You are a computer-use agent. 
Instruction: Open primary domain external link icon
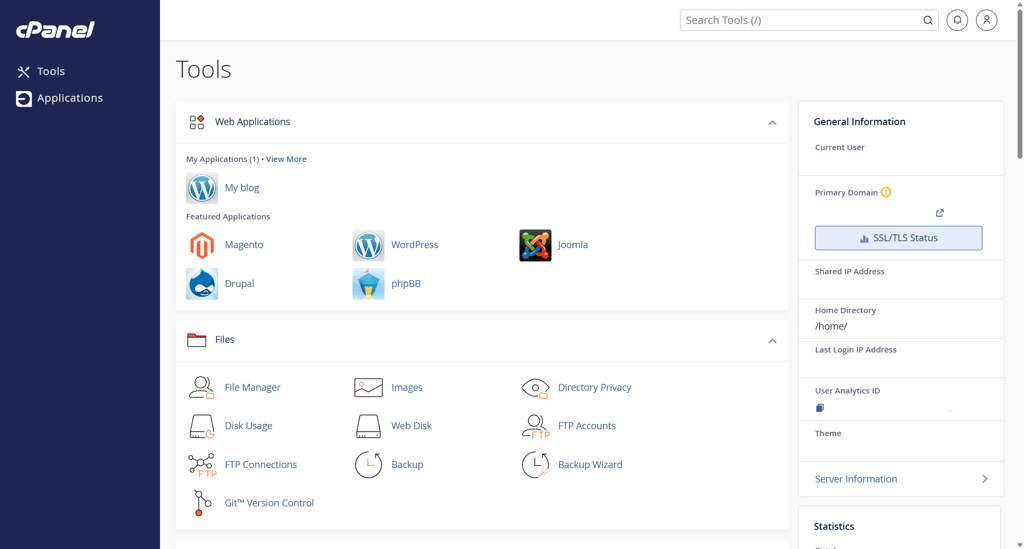tap(939, 213)
